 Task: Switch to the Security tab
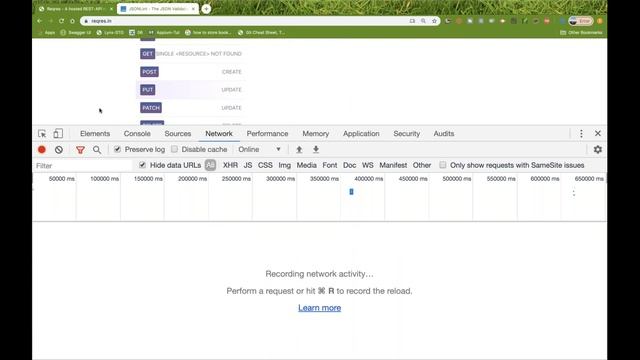pos(407,133)
